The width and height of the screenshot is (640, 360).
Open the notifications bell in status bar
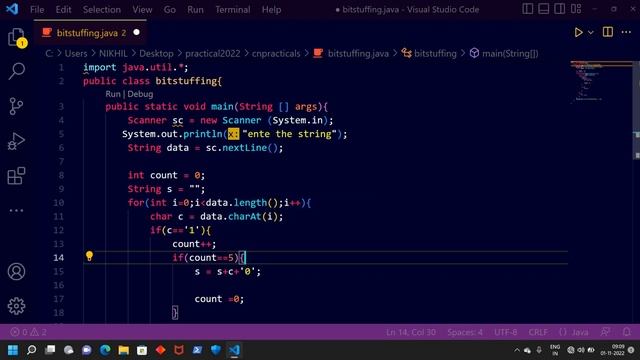click(627, 332)
